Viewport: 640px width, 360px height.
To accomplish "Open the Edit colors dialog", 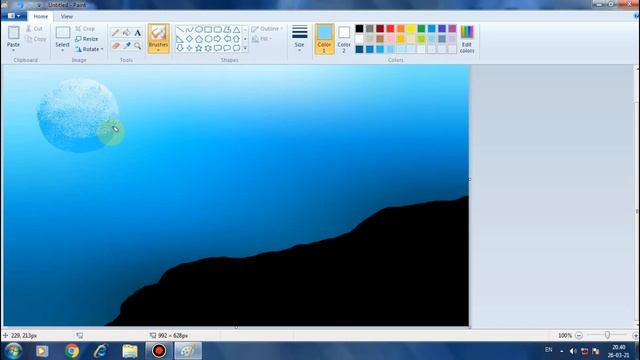I will pyautogui.click(x=467, y=39).
